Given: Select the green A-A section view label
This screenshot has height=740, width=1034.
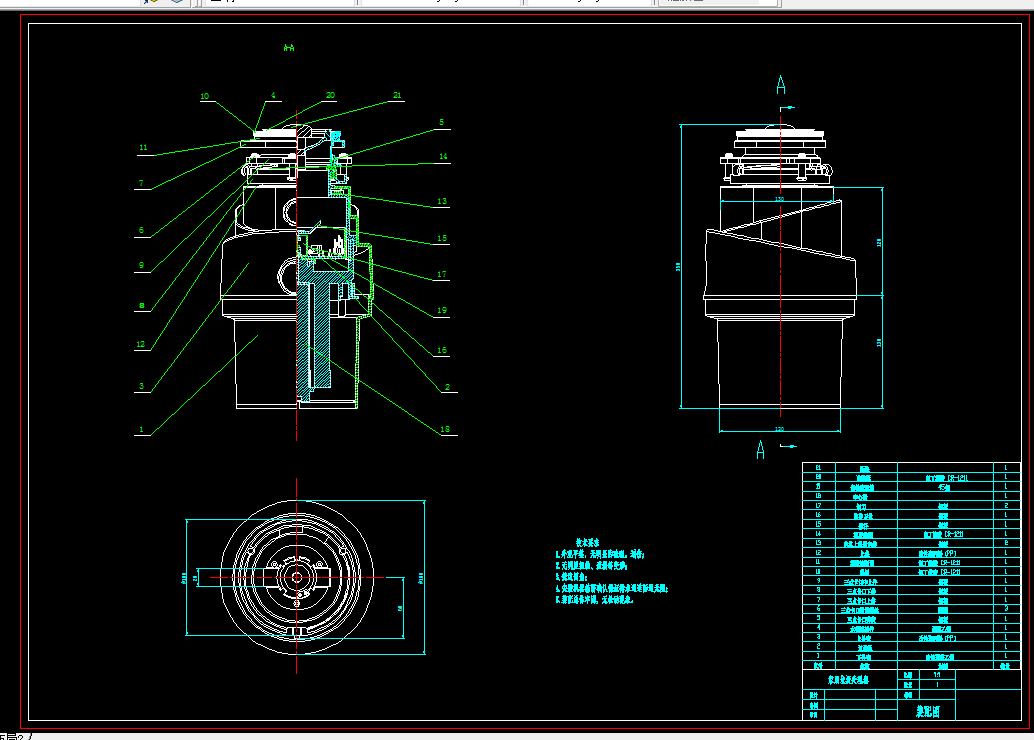Looking at the screenshot, I should (289, 48).
